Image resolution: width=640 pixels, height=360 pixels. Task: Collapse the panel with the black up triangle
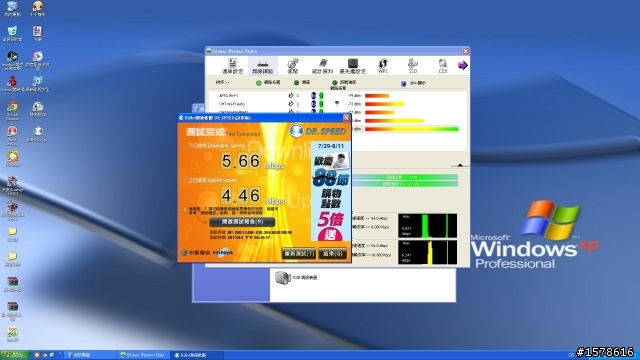point(460,165)
